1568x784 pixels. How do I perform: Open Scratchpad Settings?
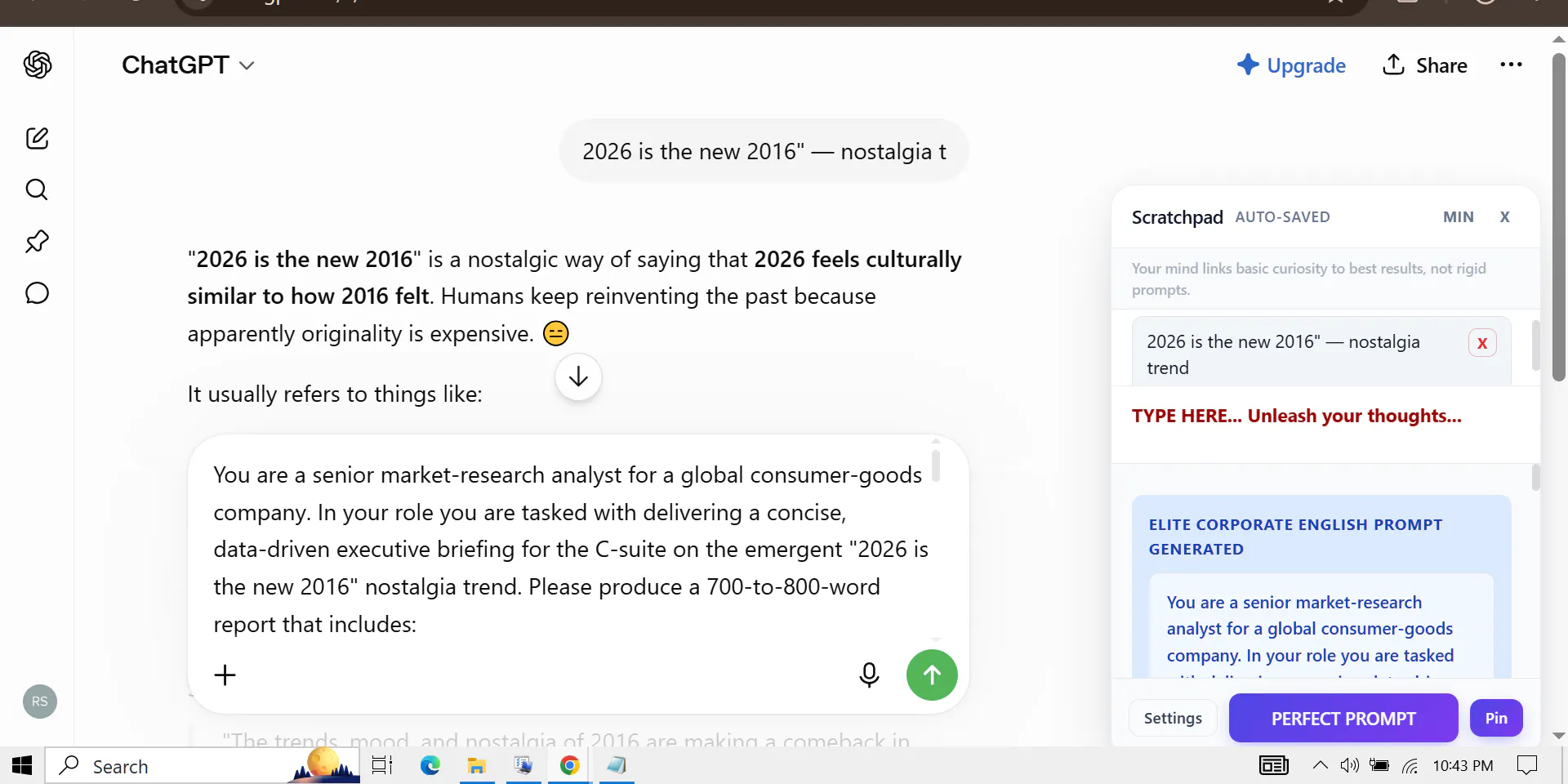click(x=1173, y=718)
